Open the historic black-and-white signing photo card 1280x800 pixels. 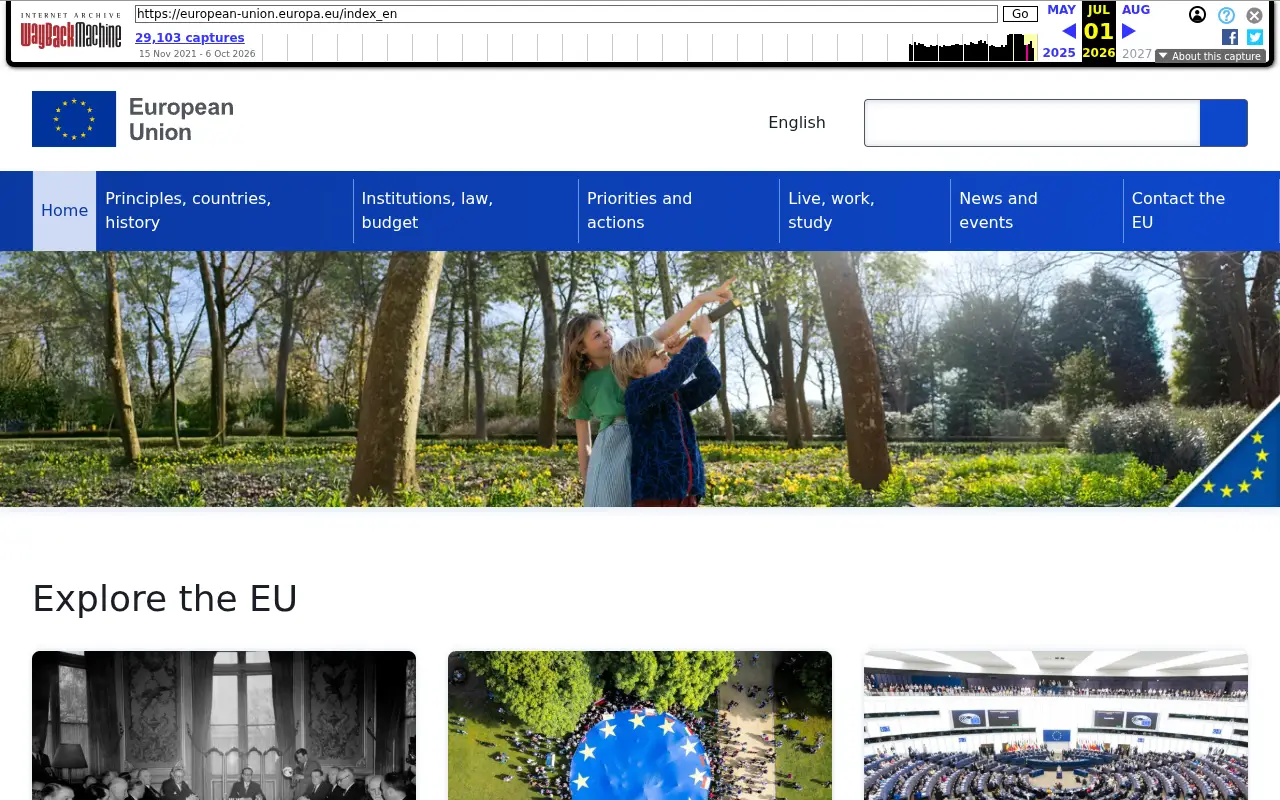coord(224,725)
